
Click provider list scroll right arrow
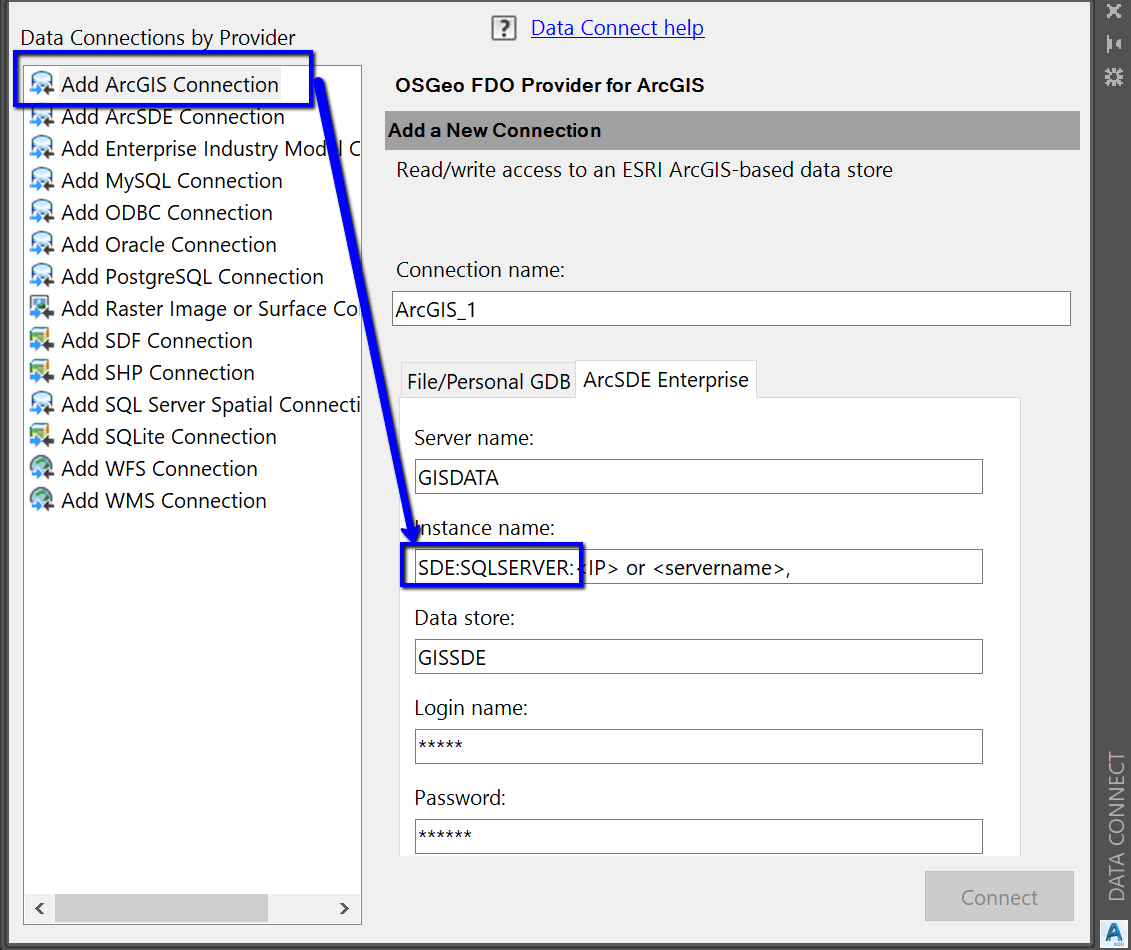345,908
